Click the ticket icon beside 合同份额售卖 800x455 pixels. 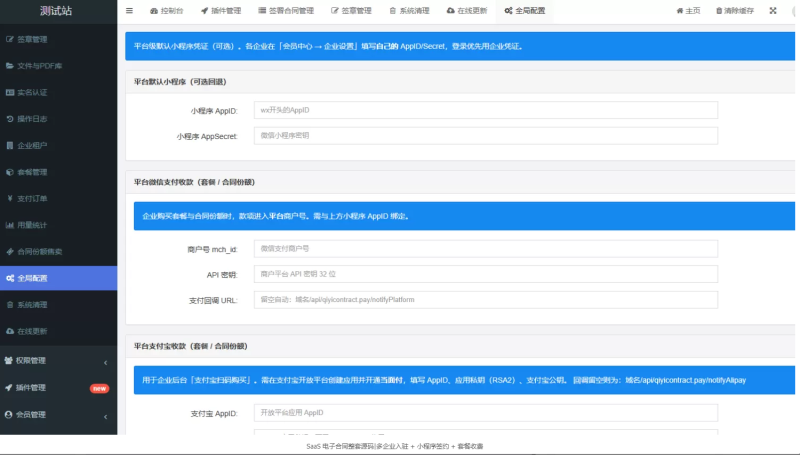[10, 251]
